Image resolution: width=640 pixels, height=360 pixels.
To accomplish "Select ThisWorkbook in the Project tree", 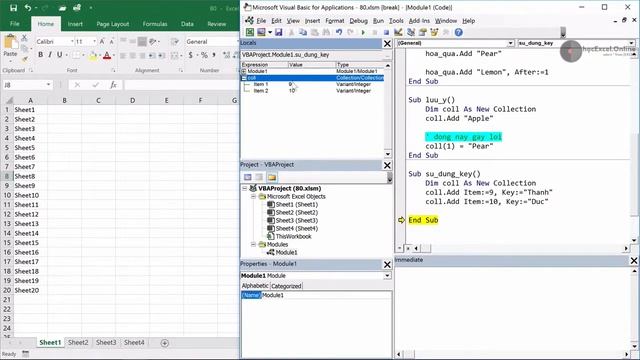I will coord(293,236).
